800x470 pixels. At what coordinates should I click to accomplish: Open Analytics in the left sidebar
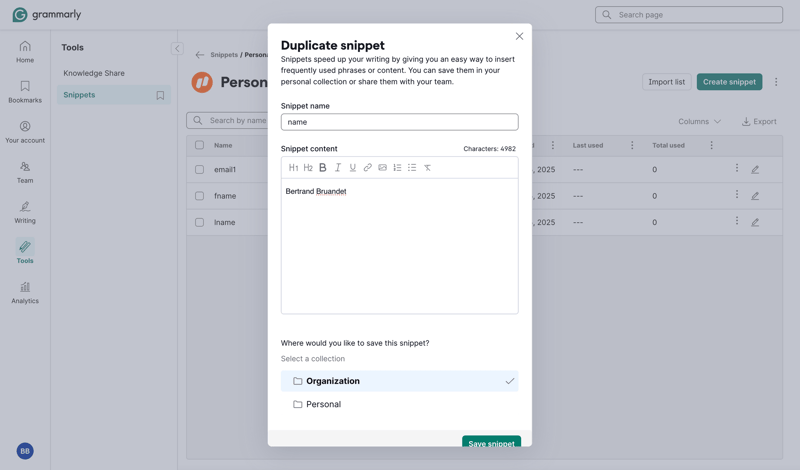pos(25,293)
